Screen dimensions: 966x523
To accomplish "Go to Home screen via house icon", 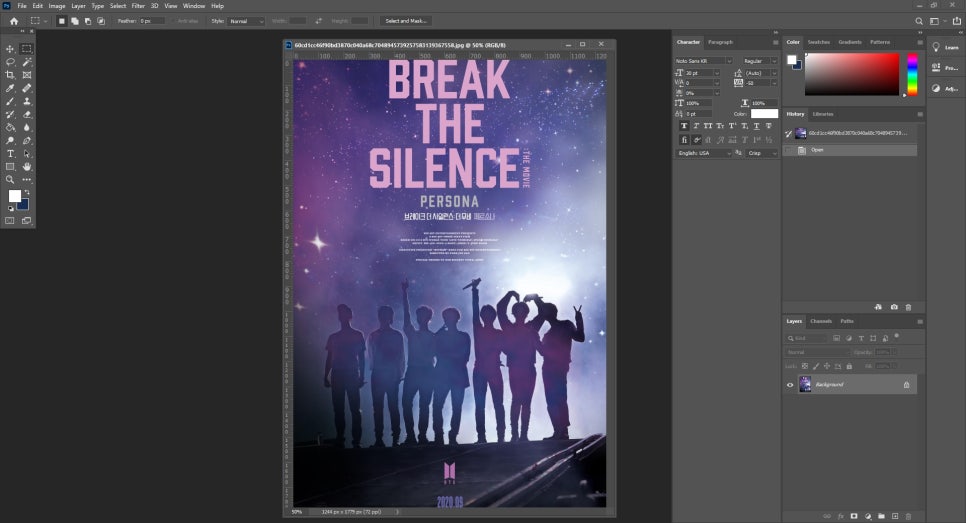I will (14, 21).
